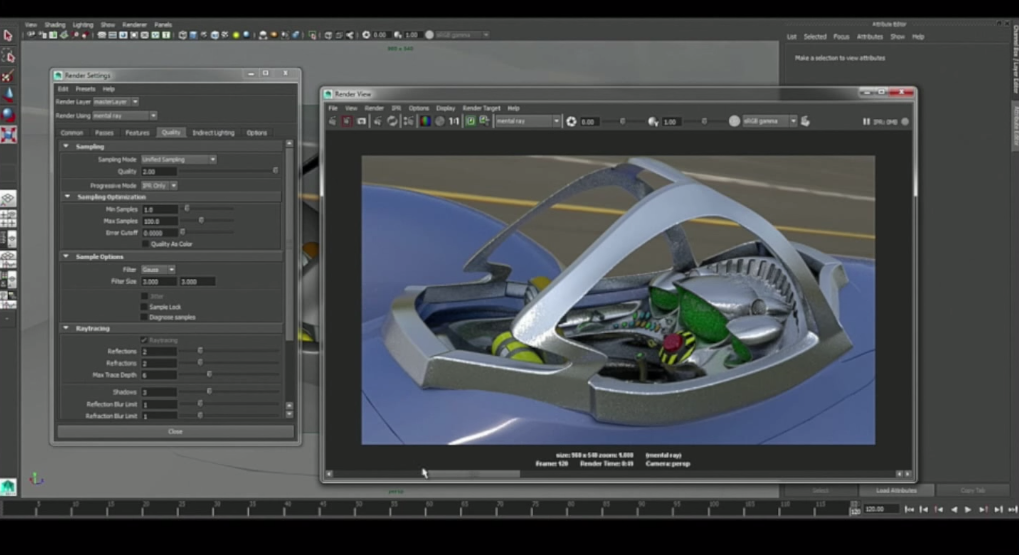Enable the Diagnose samples checkbox
The height and width of the screenshot is (555, 1019).
coord(145,317)
